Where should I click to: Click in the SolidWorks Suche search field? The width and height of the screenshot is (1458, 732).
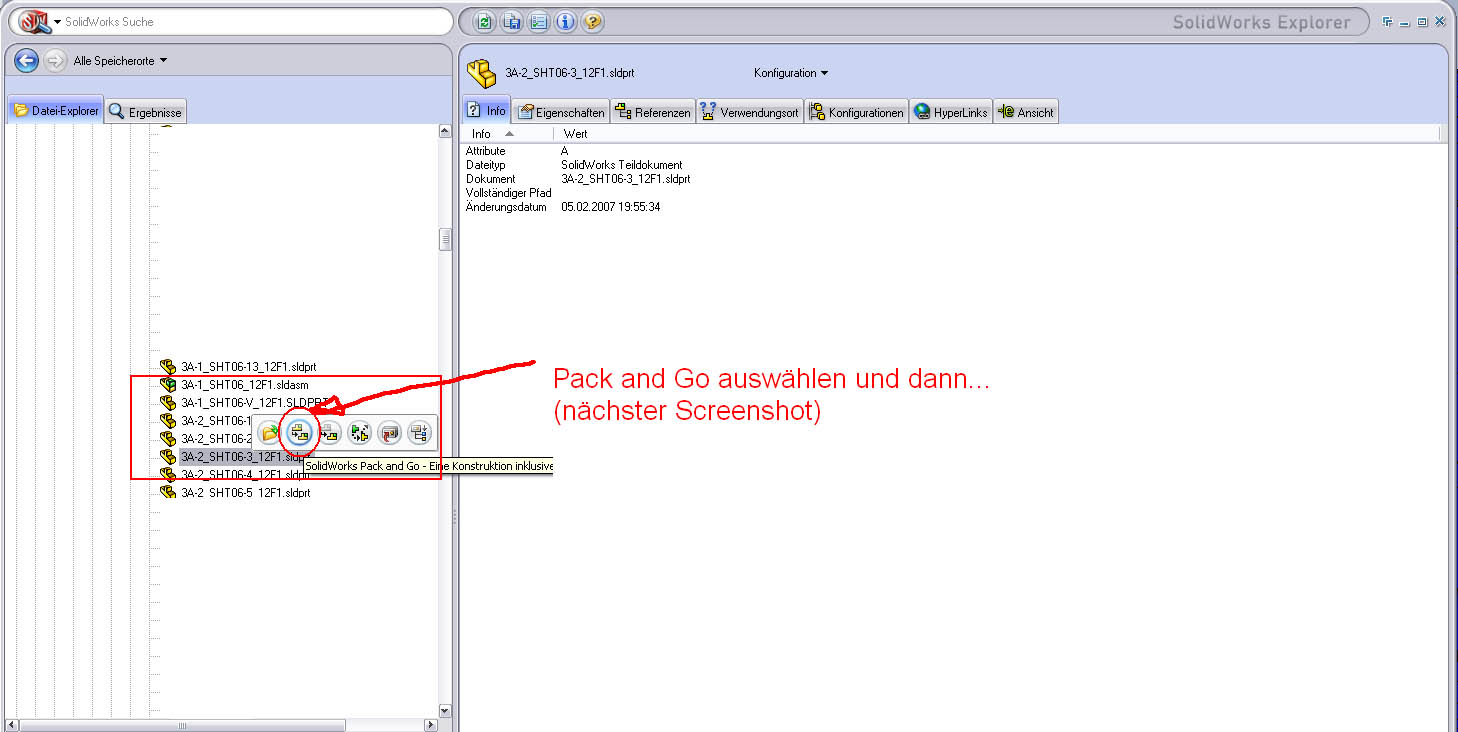[x=256, y=21]
